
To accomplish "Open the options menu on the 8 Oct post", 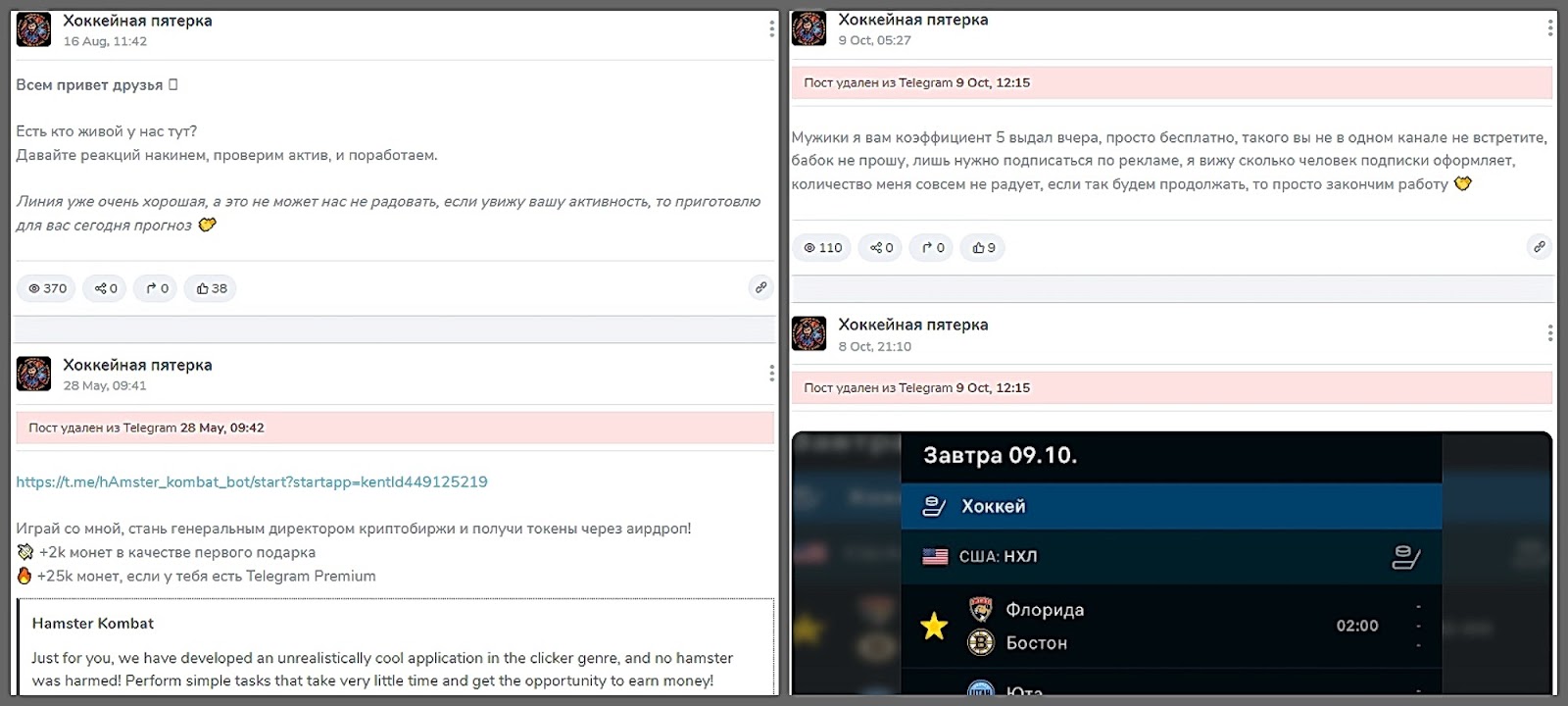I will click(x=1549, y=333).
